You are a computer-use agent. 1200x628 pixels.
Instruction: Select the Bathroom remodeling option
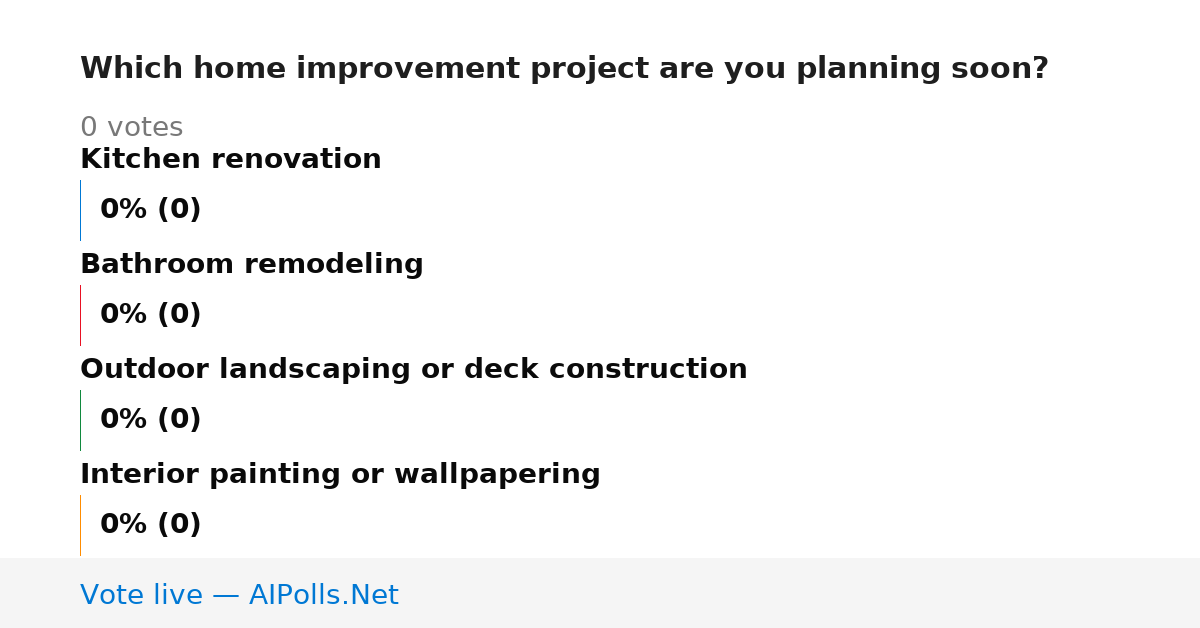point(252,264)
